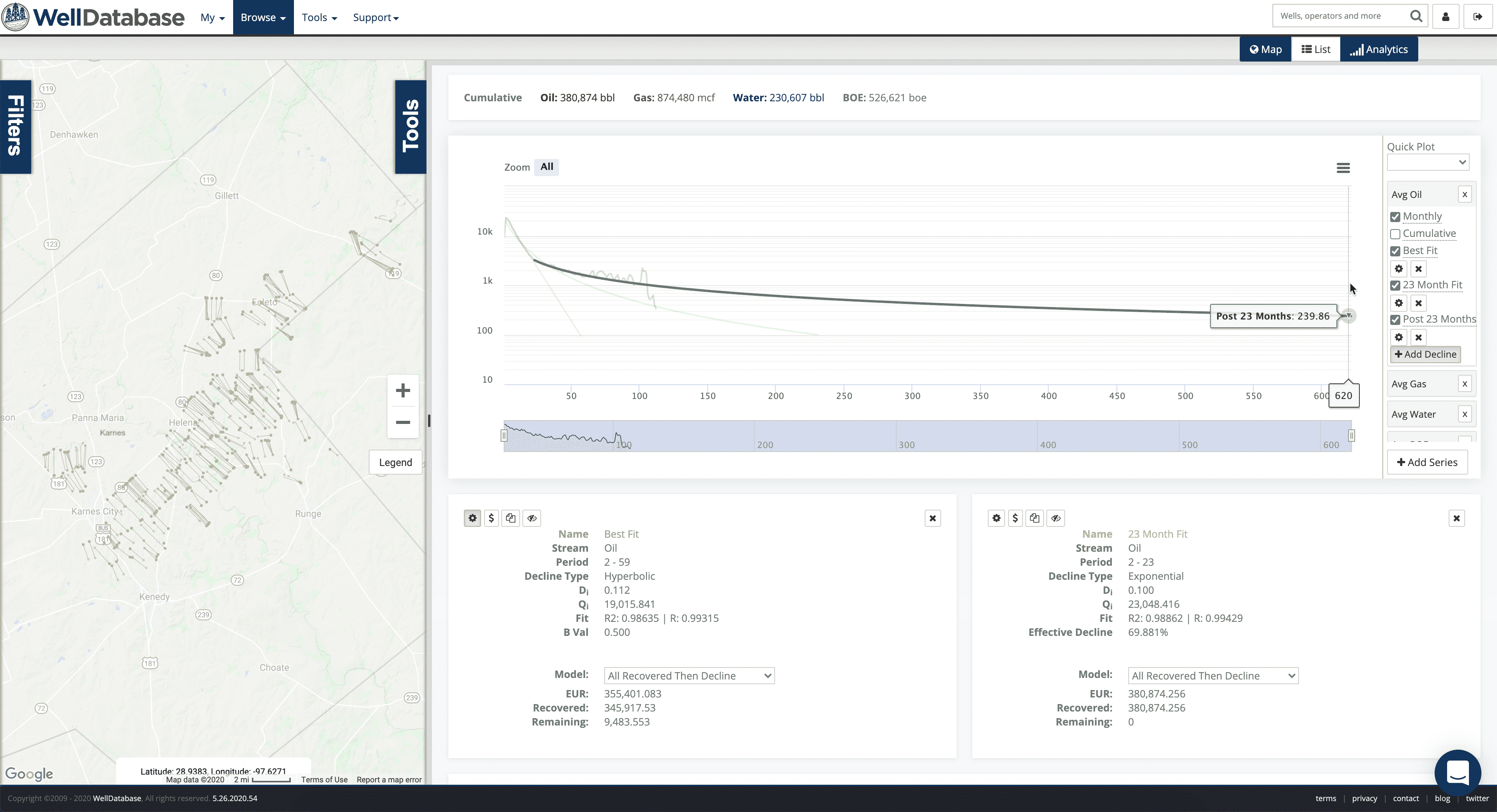Screen dimensions: 1497x812
Task: Open the Browse menu in navigation bar
Action: pyautogui.click(x=263, y=18)
